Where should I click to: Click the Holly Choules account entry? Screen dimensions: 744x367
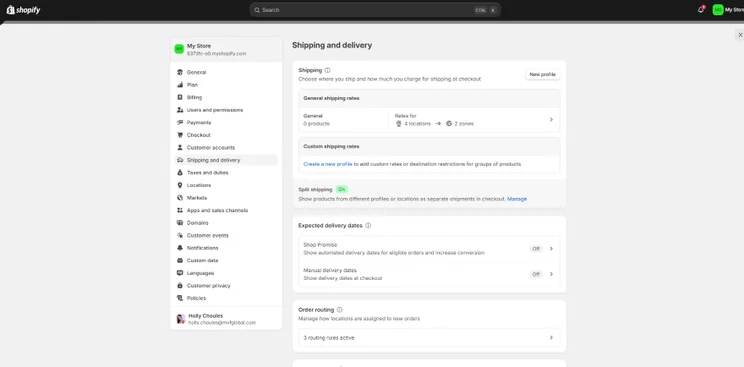coord(226,319)
